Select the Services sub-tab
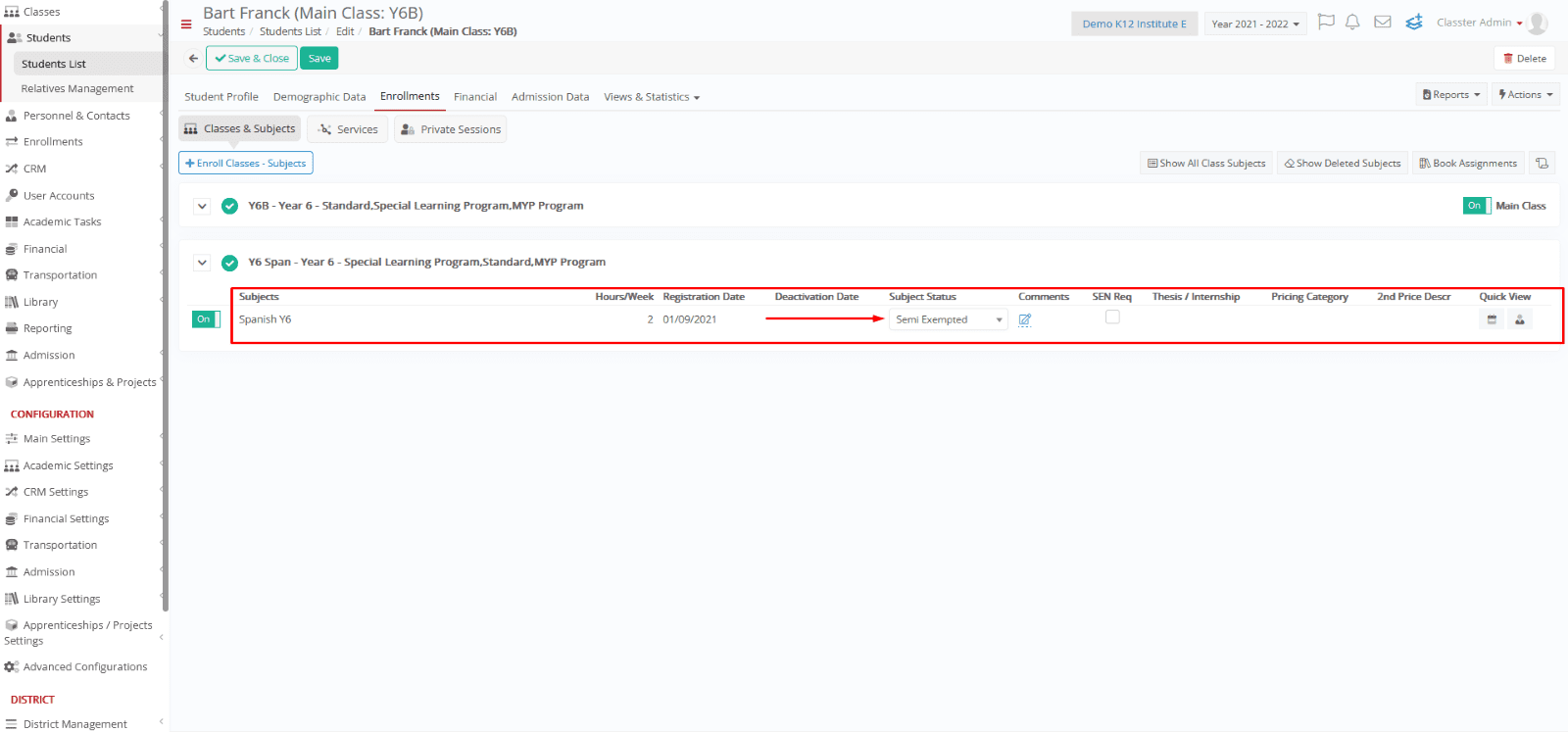 [348, 129]
